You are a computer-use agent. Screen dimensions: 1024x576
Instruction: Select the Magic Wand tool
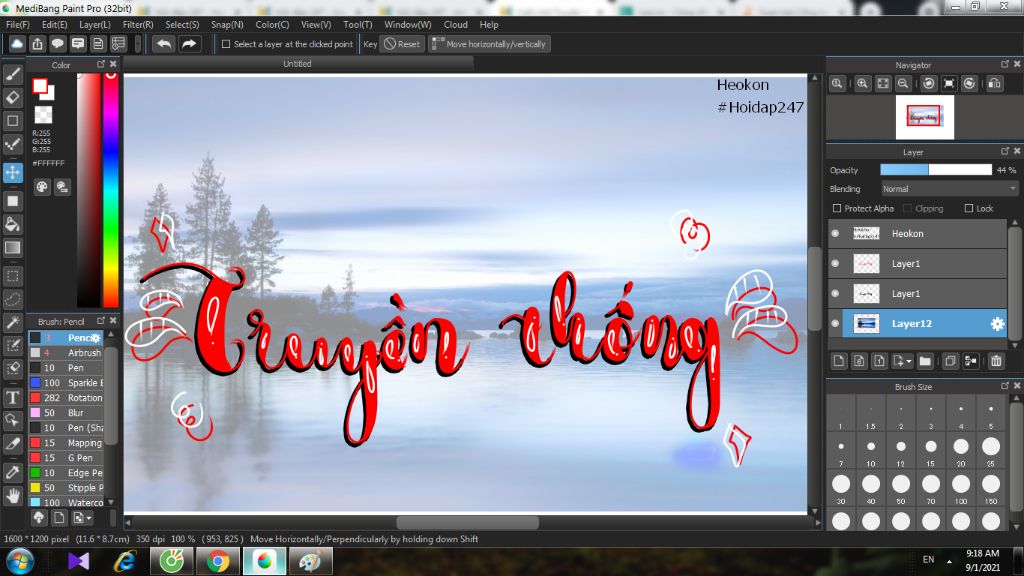[12, 323]
